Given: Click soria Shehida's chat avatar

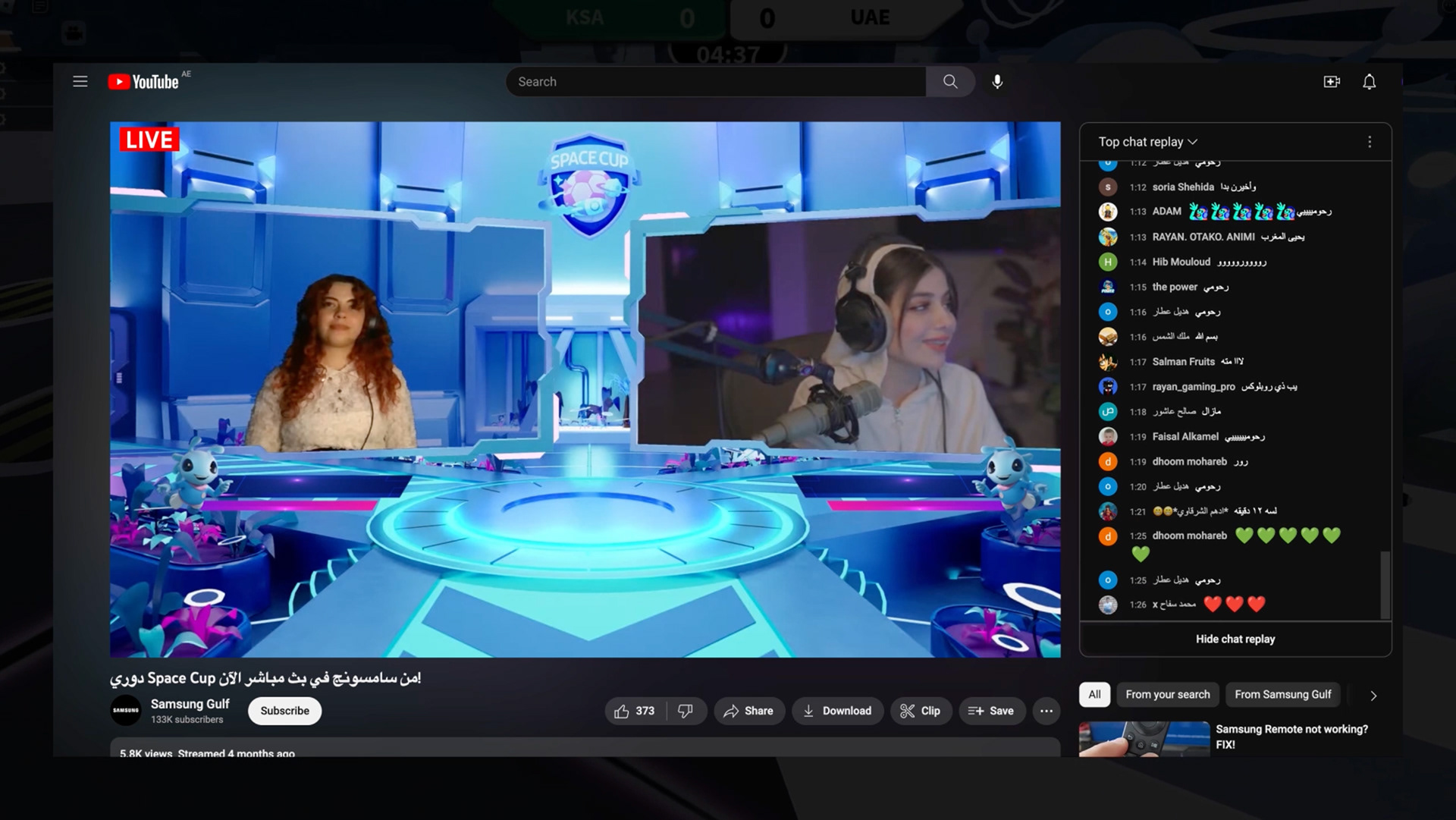Looking at the screenshot, I should [1108, 187].
